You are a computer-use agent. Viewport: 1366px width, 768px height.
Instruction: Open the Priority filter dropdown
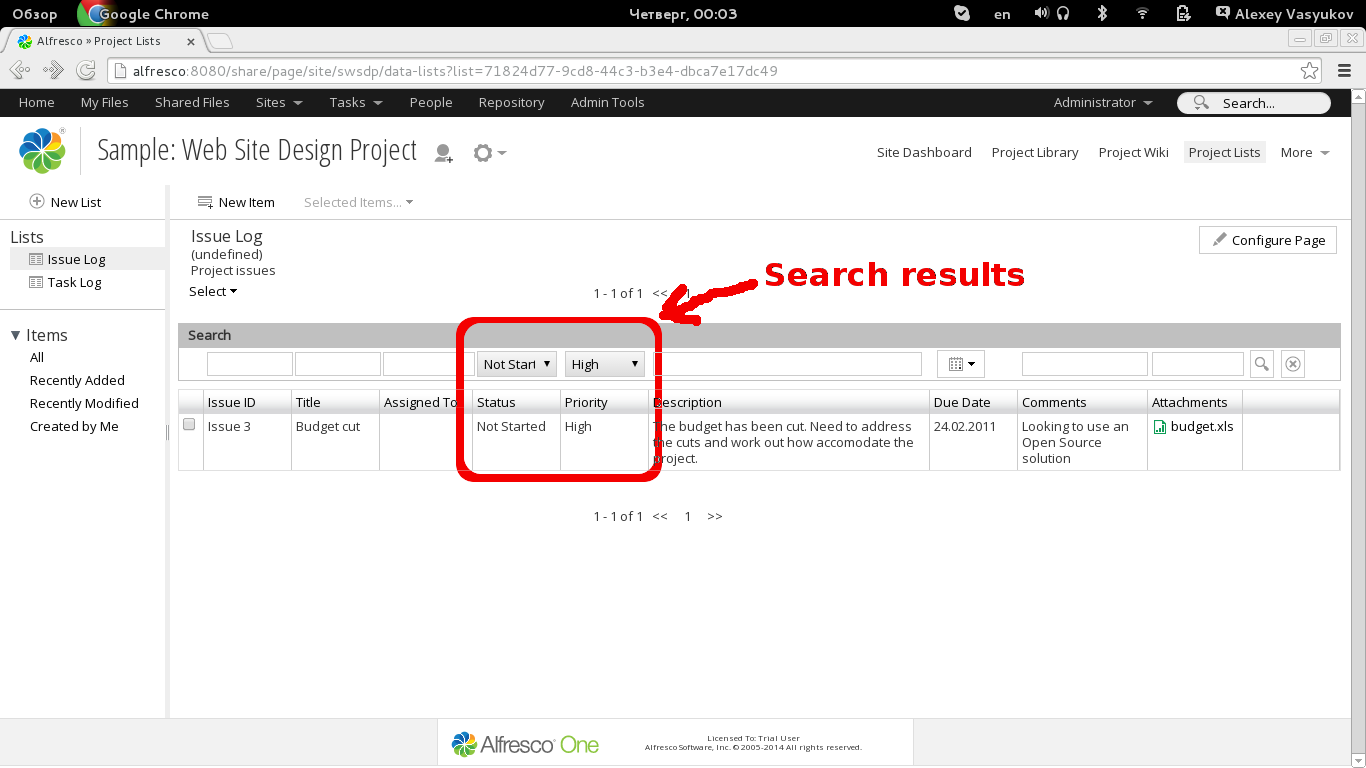[605, 364]
